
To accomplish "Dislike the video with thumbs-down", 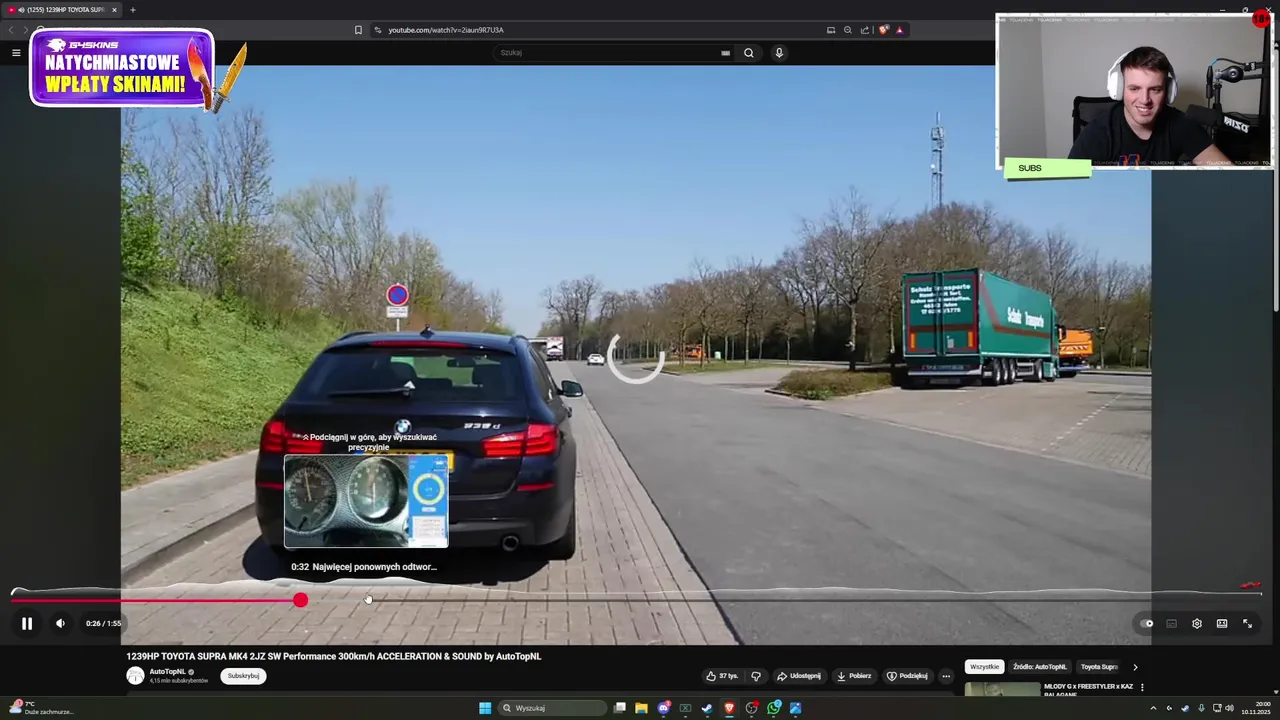I will [756, 676].
